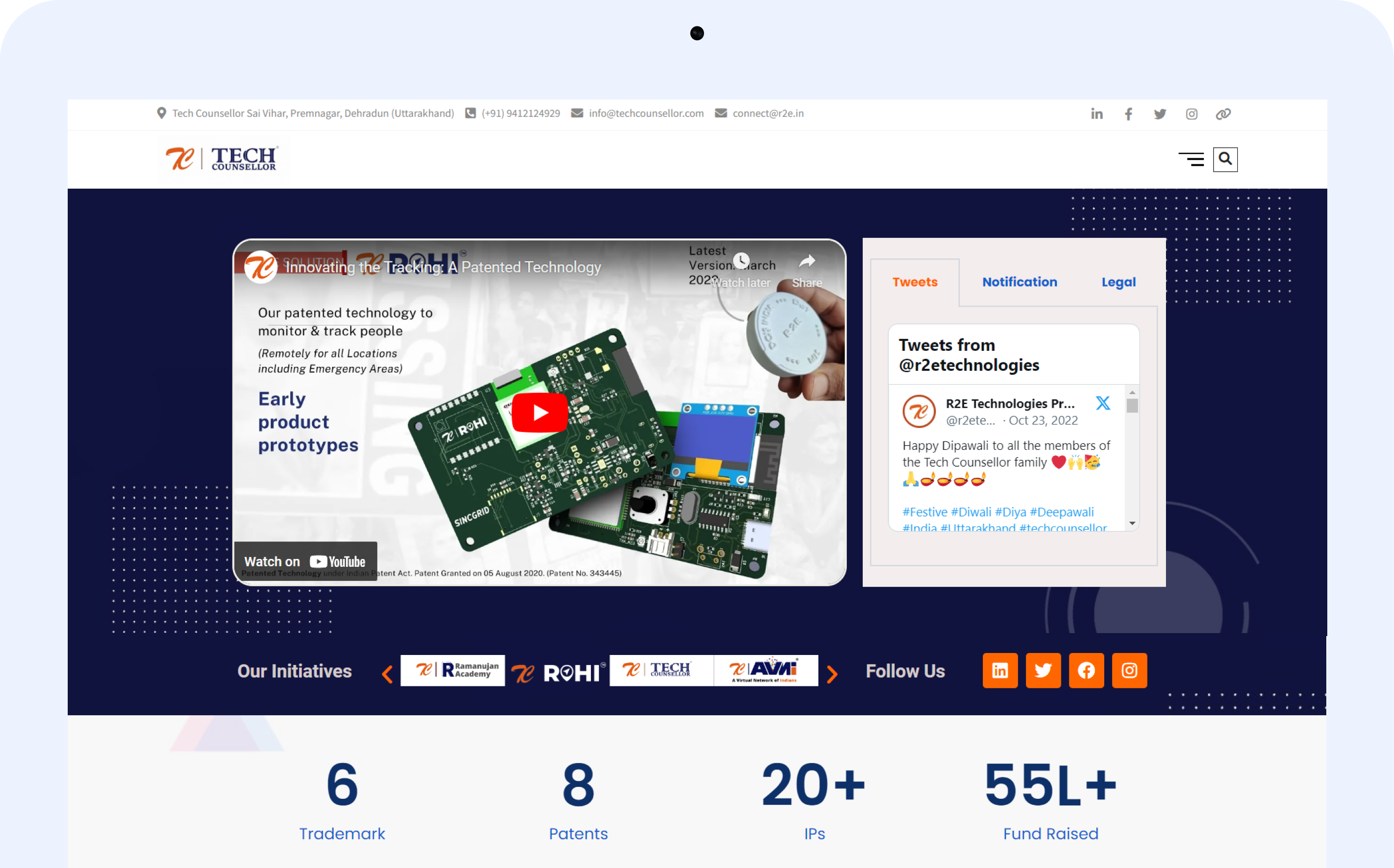Switch to the Legal tab

[1118, 282]
